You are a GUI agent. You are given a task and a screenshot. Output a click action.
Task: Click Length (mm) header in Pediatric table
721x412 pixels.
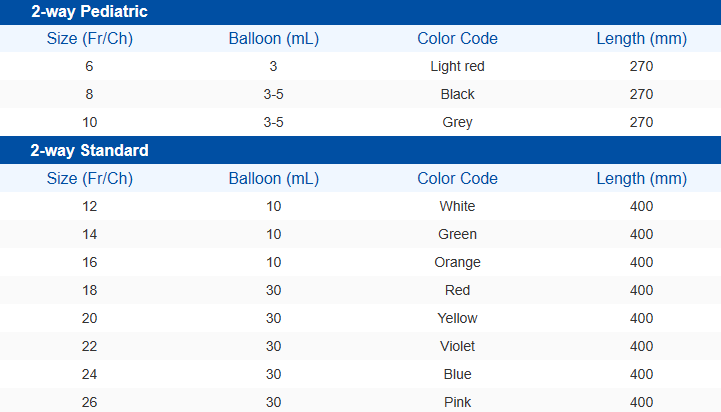pos(641,39)
